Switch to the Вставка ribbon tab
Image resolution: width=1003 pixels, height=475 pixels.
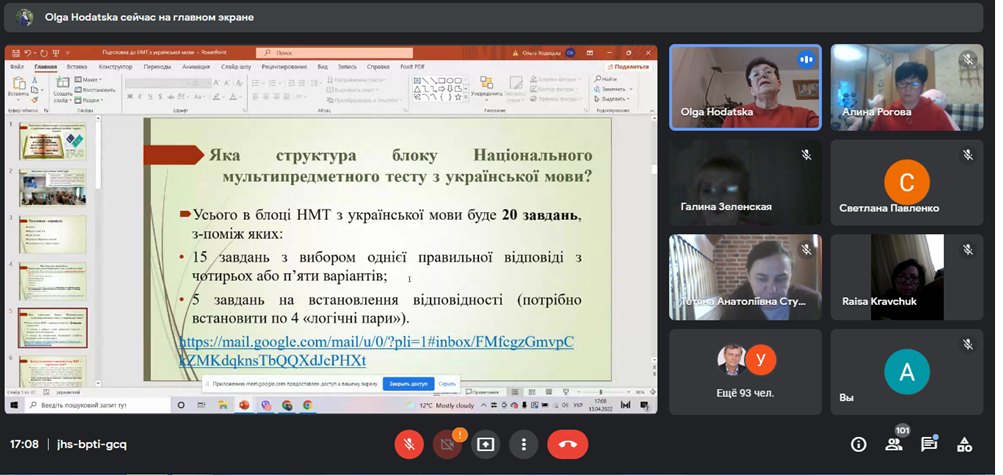[77, 67]
